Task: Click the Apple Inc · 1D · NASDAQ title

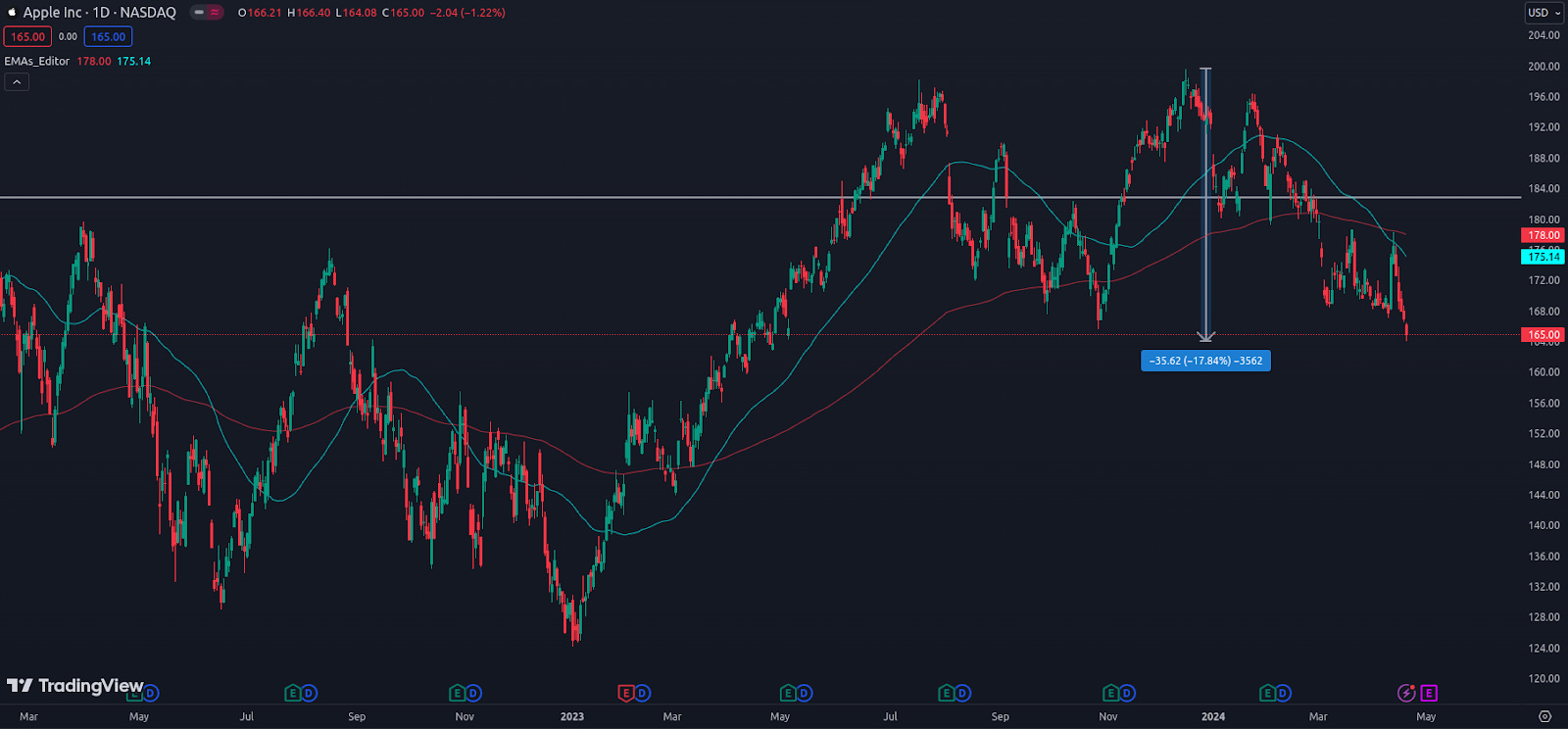Action: (99, 13)
